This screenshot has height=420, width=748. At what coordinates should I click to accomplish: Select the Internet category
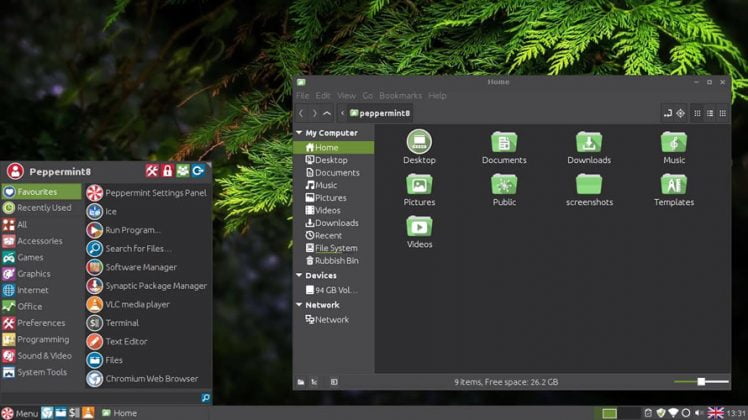coord(41,290)
